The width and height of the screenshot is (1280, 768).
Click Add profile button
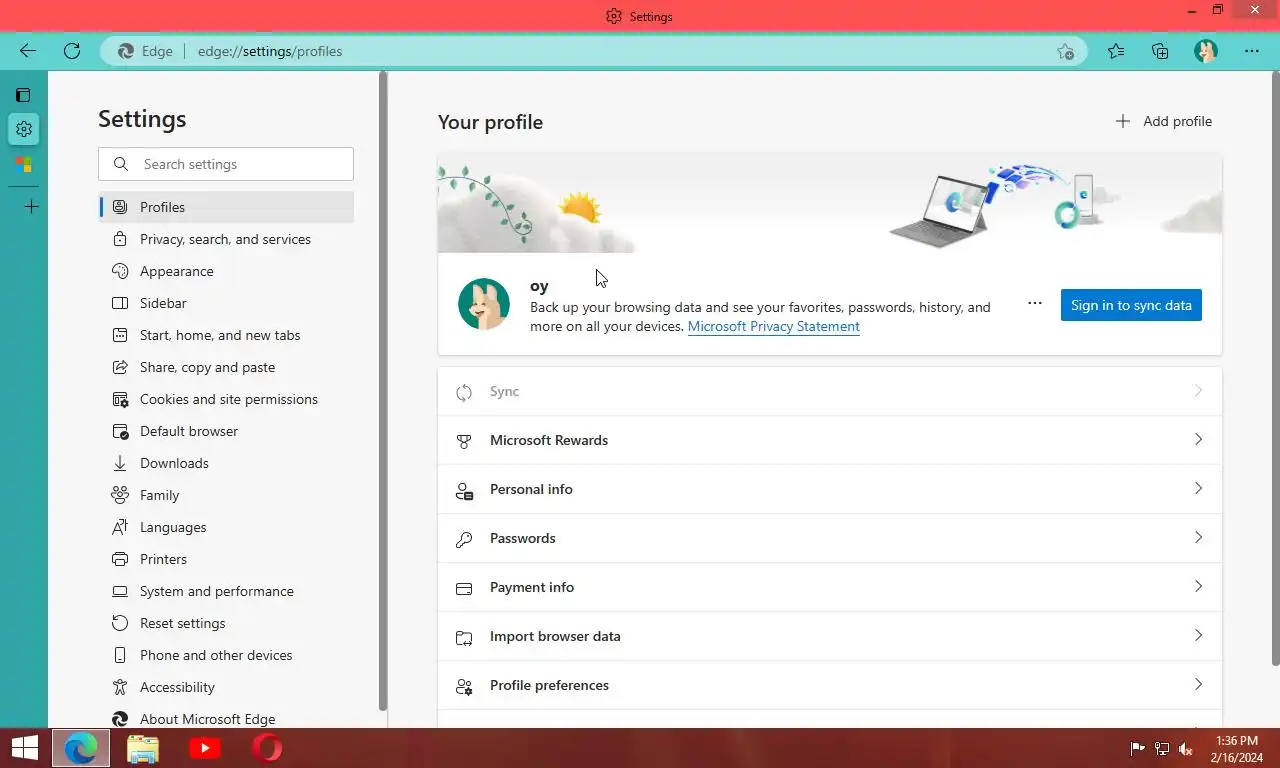[x=1163, y=121]
